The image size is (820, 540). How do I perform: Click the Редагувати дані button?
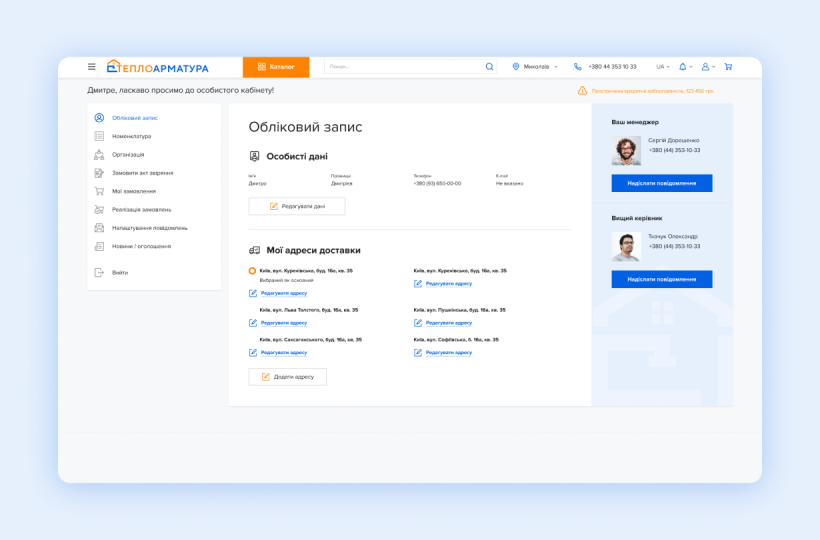[x=297, y=206]
